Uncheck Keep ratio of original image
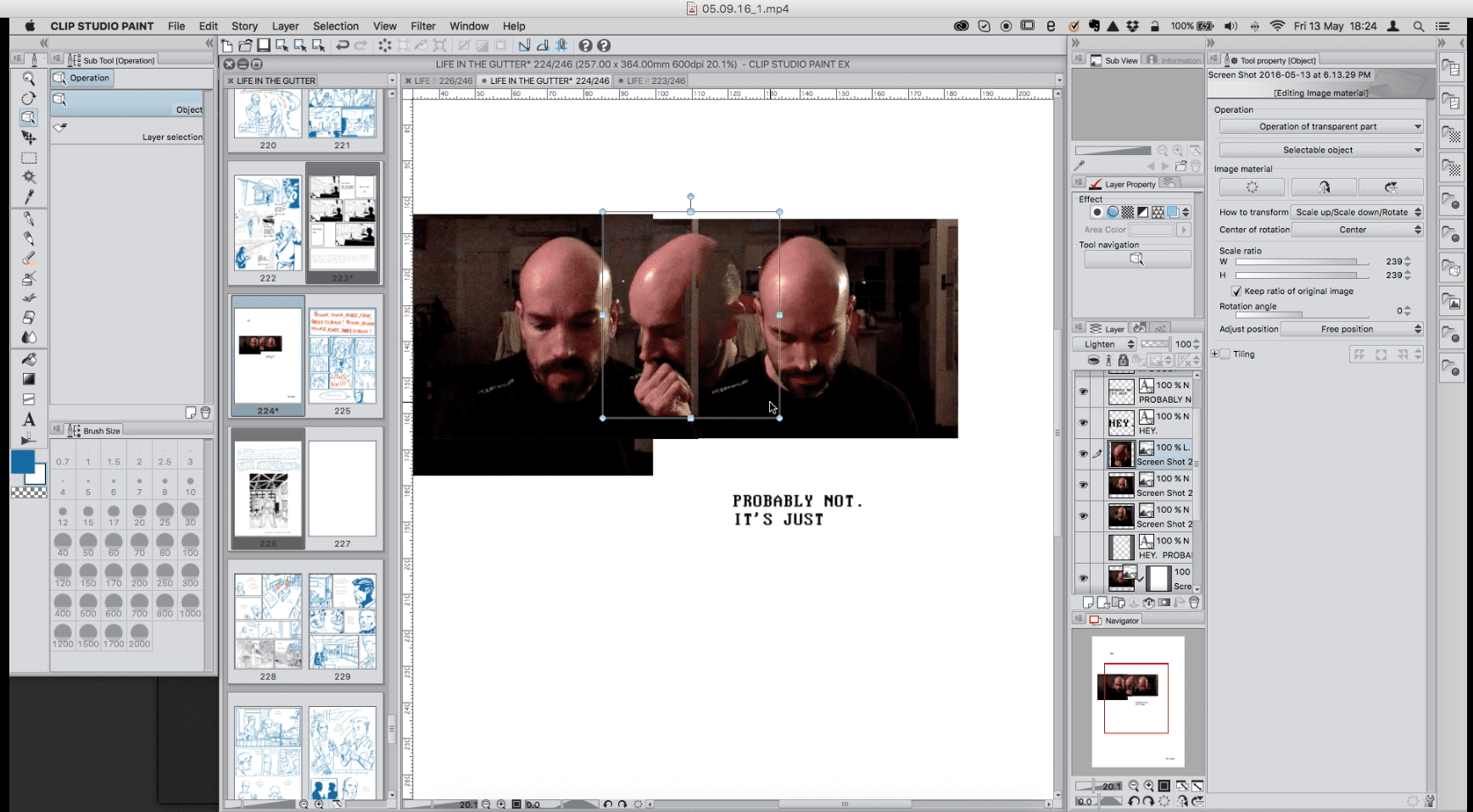This screenshot has height=812, width=1473. click(1236, 291)
